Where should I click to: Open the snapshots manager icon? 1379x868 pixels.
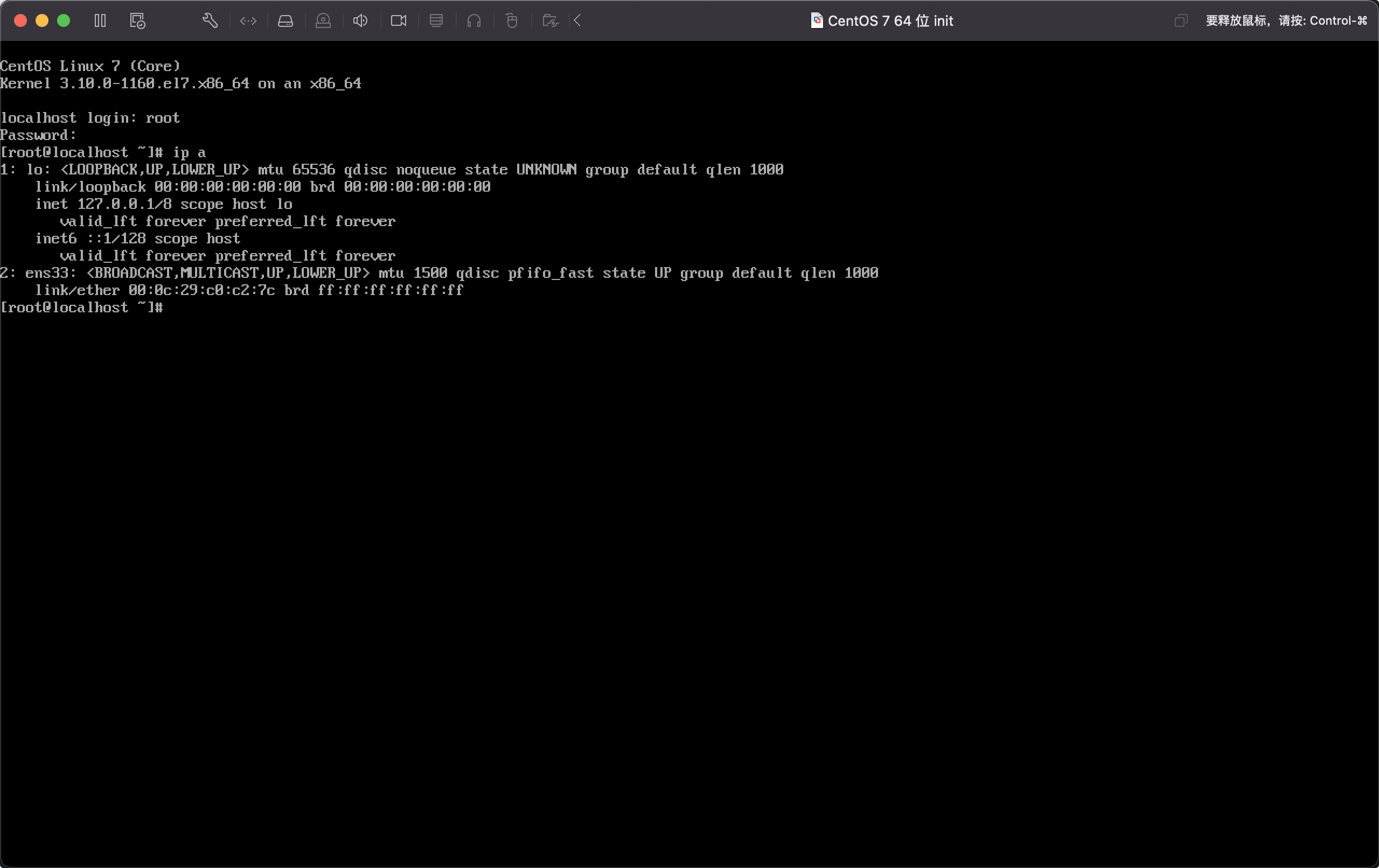coord(137,20)
